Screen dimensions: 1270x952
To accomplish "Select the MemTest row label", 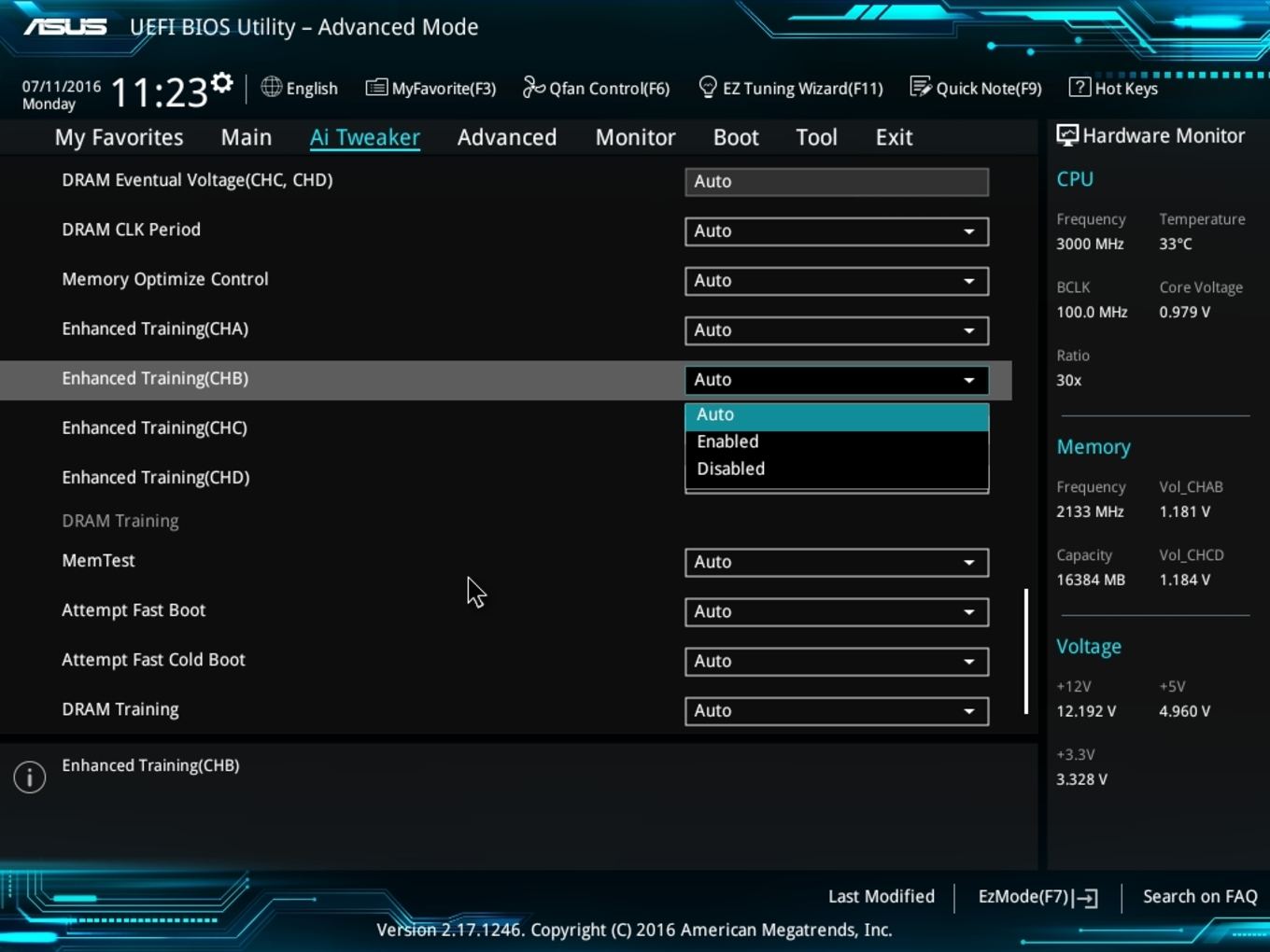I will (x=98, y=560).
